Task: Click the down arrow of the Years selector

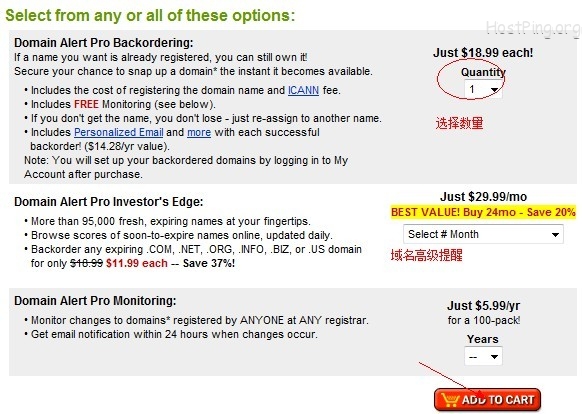Action: [494, 357]
